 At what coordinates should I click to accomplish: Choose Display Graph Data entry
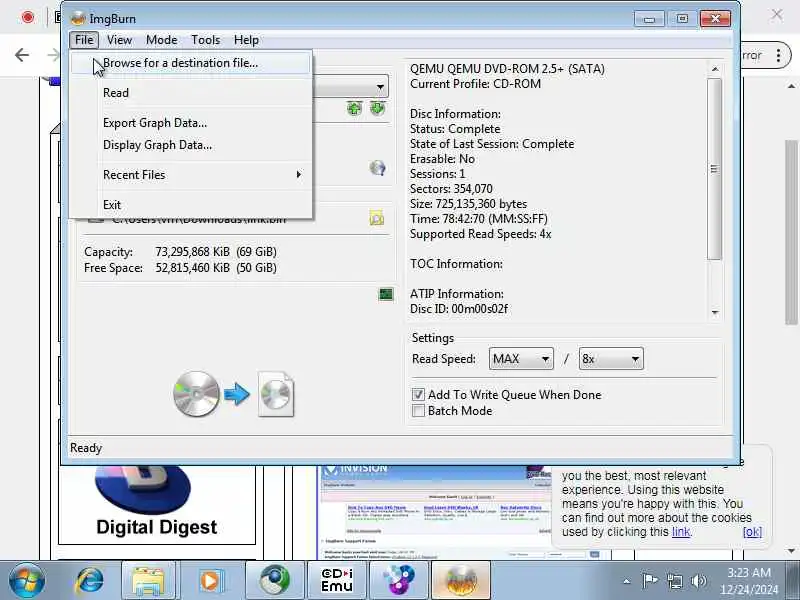click(190, 145)
